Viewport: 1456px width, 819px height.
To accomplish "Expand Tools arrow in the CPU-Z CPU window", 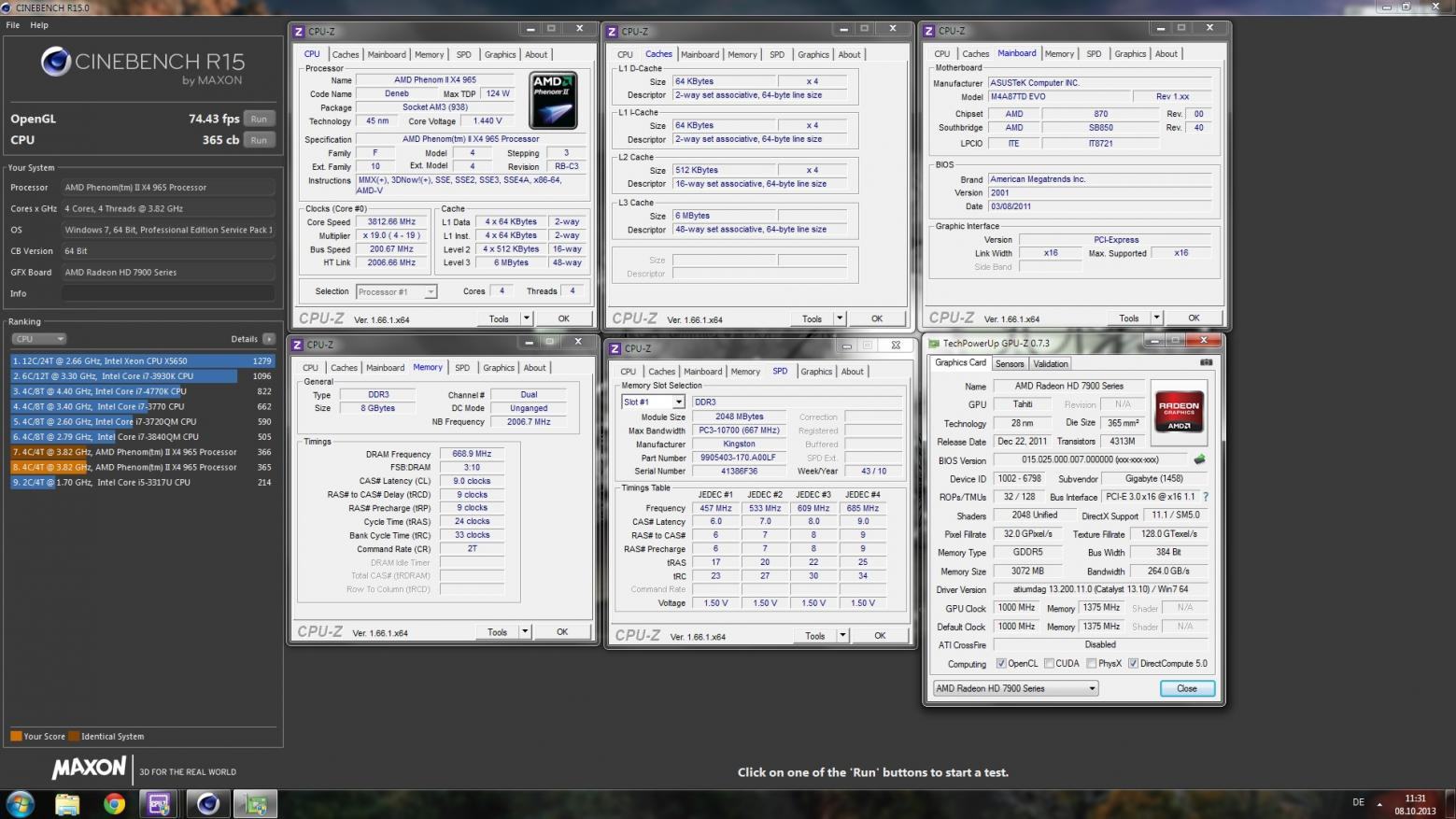I will point(526,318).
